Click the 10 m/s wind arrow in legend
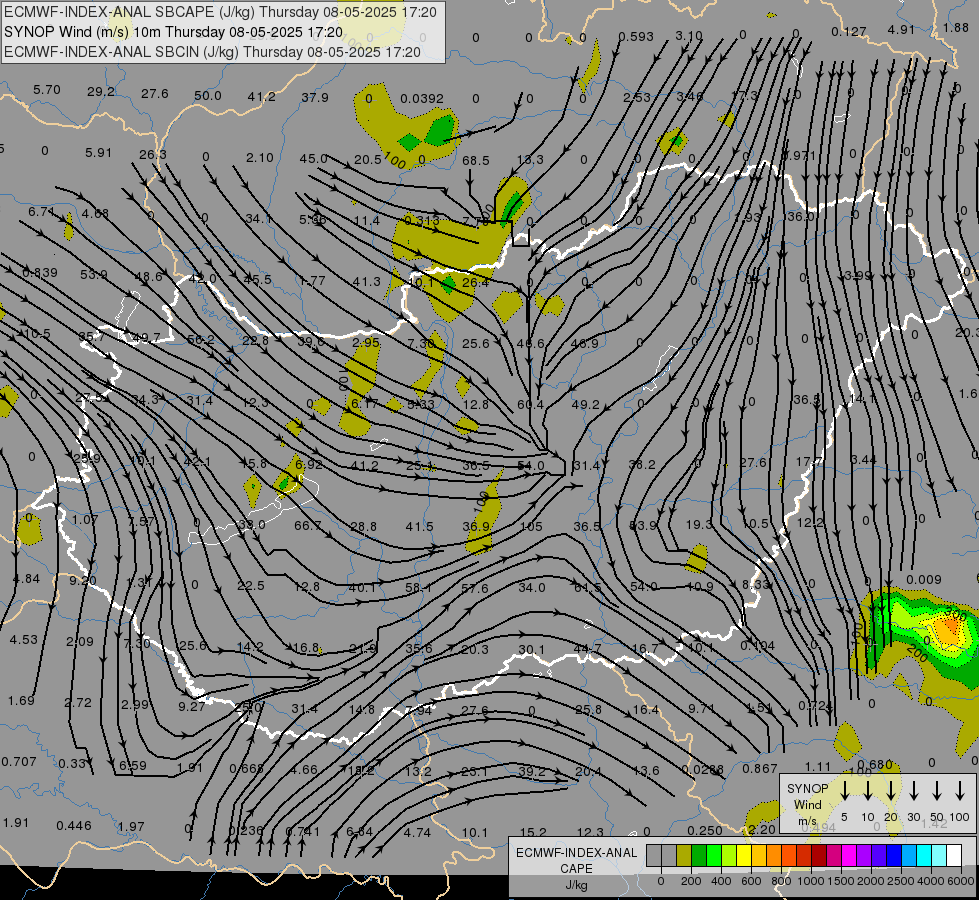Viewport: 979px width, 900px height. 867,790
